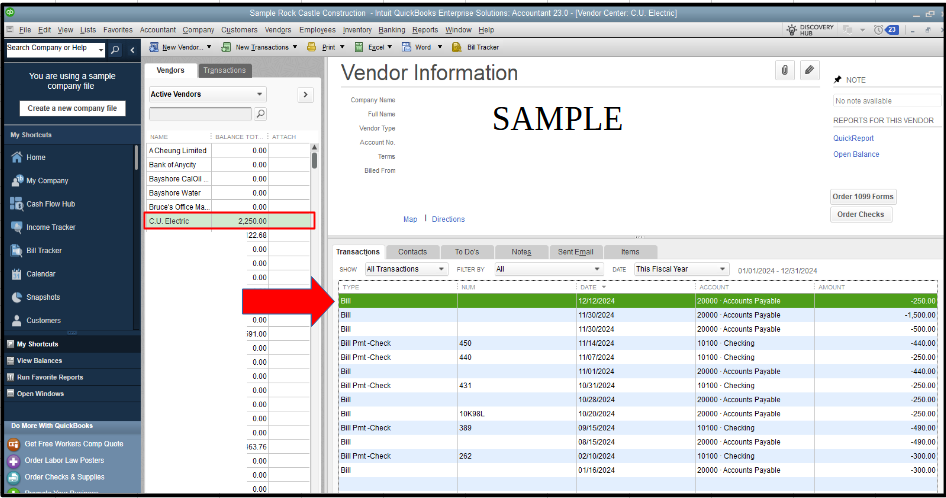
Task: Open Discovery Hub lightbulb icon
Action: click(x=792, y=30)
